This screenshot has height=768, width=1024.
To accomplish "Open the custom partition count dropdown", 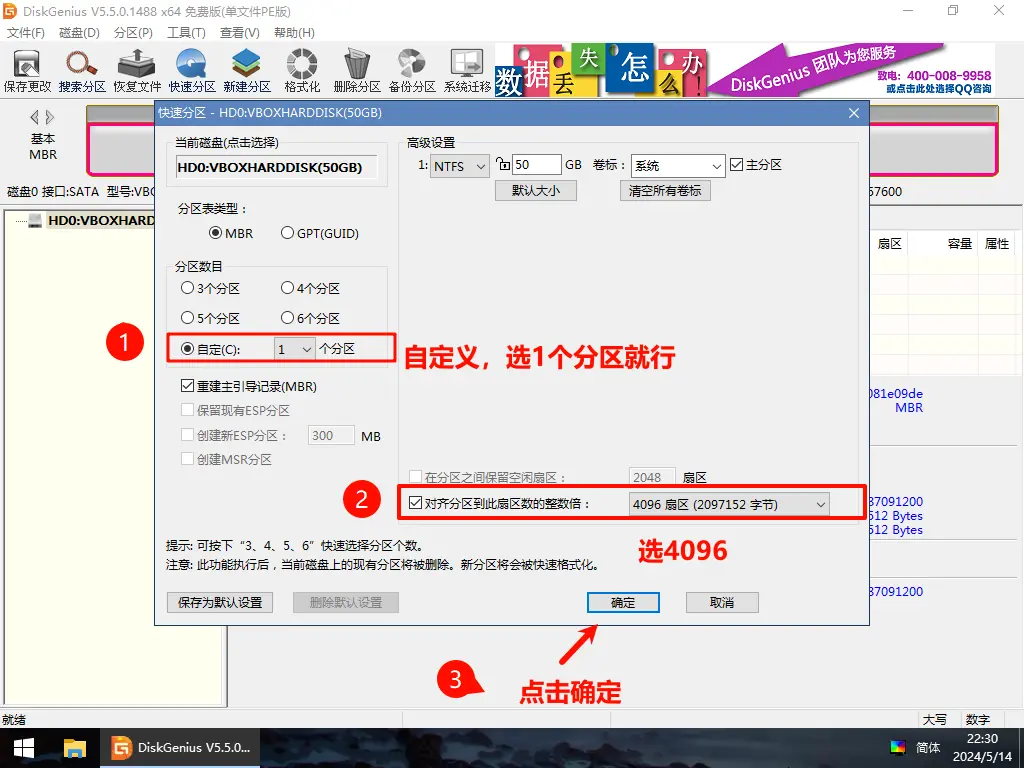I will coord(295,349).
